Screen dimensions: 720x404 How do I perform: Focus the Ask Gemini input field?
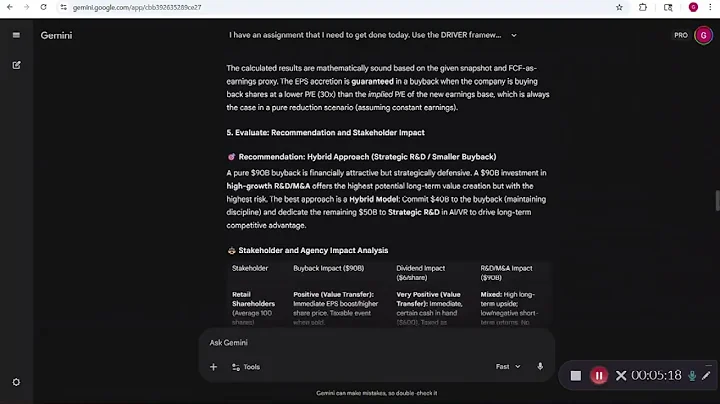[x=370, y=342]
